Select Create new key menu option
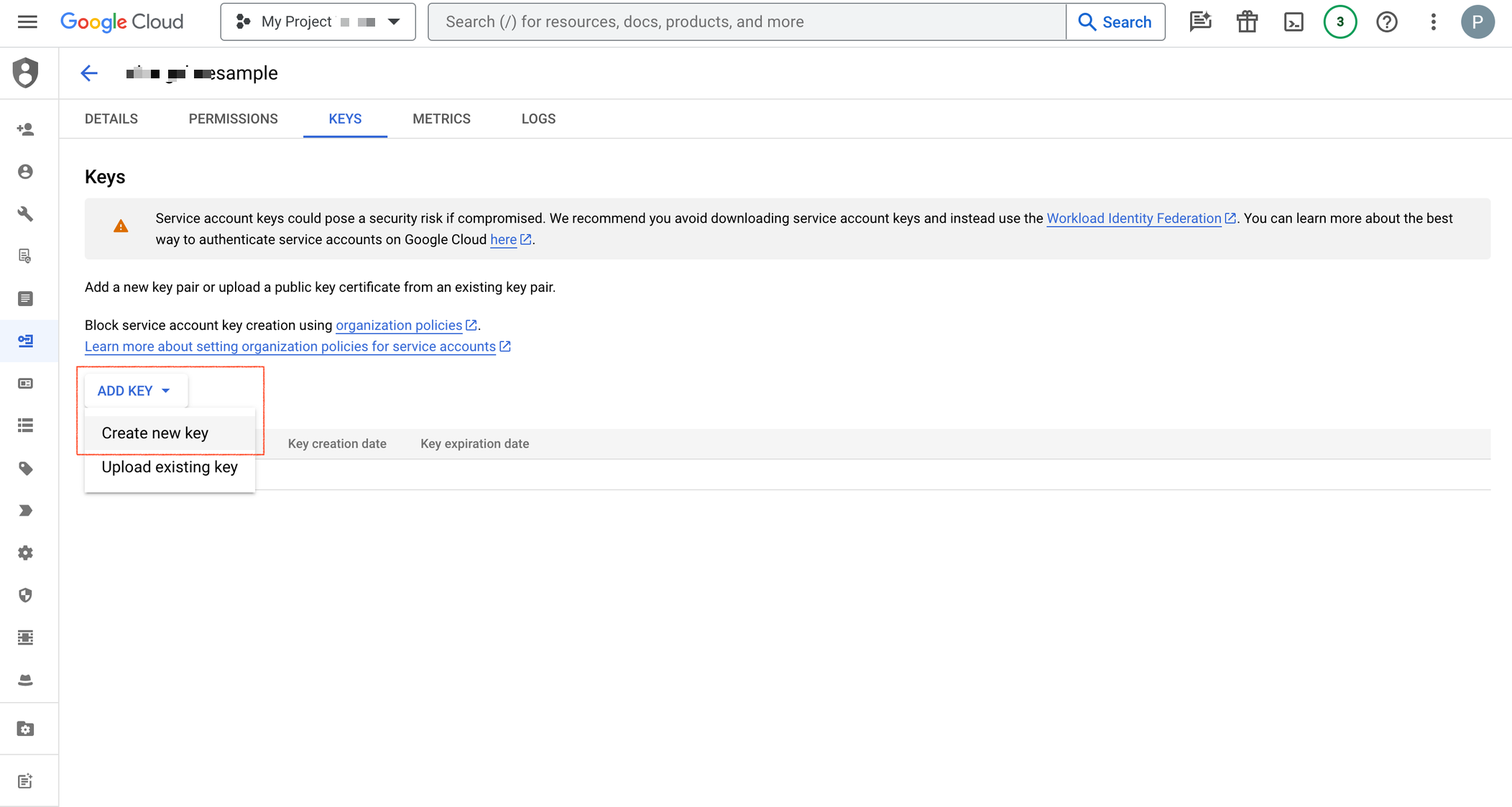Viewport: 1512px width, 807px height. coord(155,433)
